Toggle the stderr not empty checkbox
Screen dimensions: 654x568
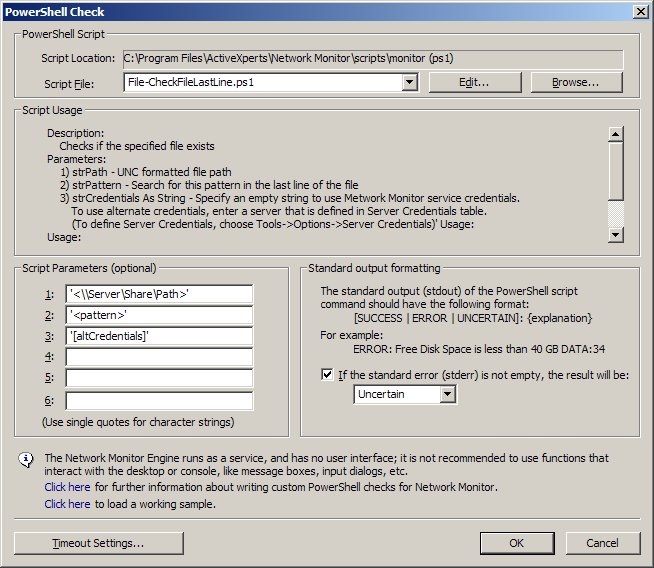[327, 374]
